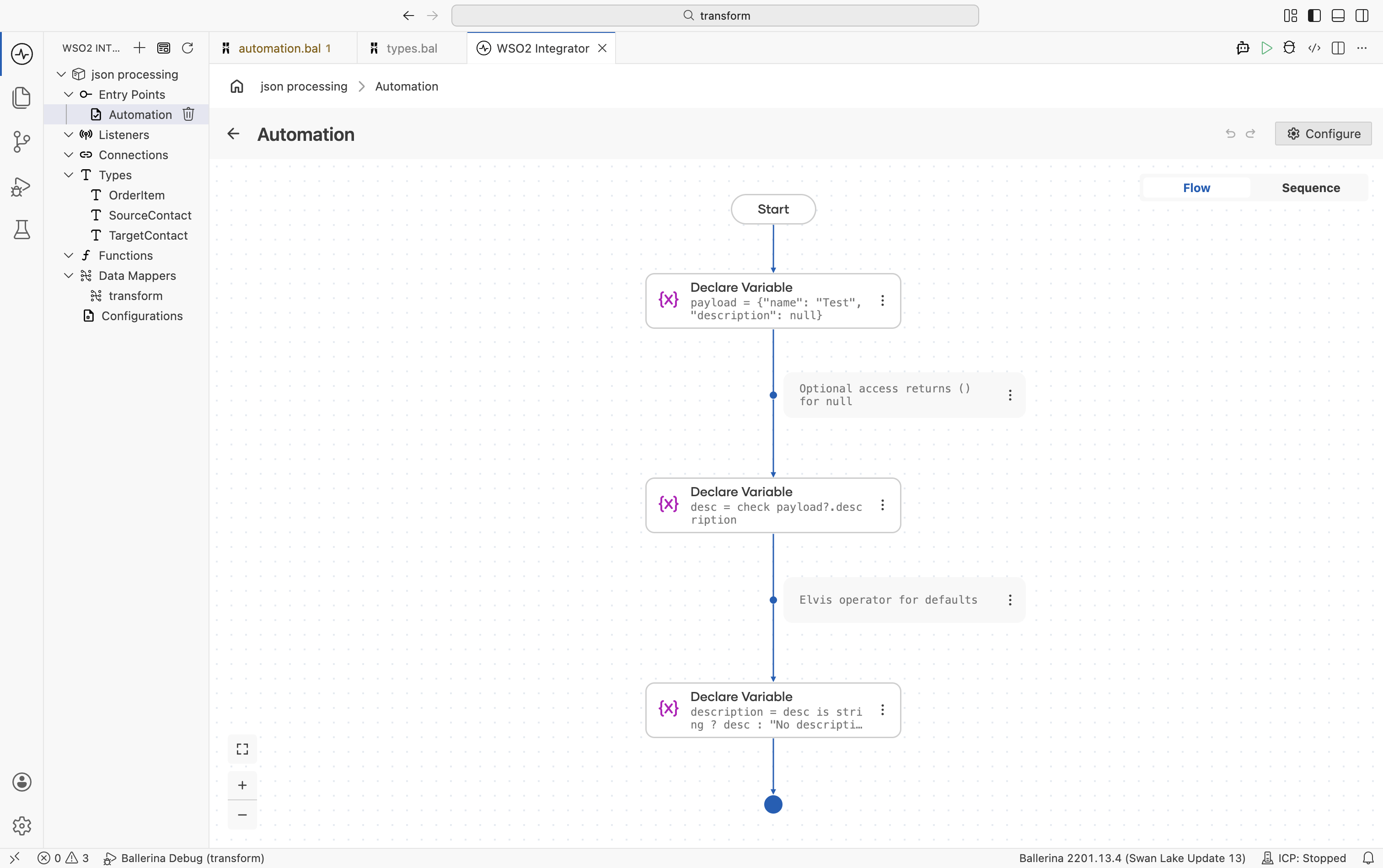The width and height of the screenshot is (1383, 868).
Task: Go to home via breadcrumb icon
Action: (236, 86)
